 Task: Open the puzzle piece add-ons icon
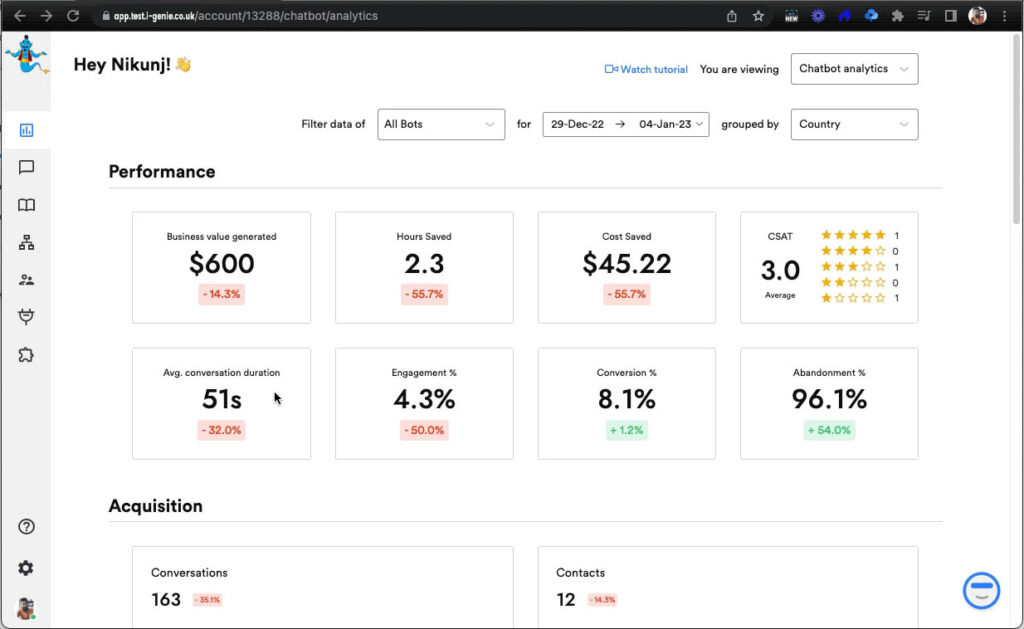26,355
